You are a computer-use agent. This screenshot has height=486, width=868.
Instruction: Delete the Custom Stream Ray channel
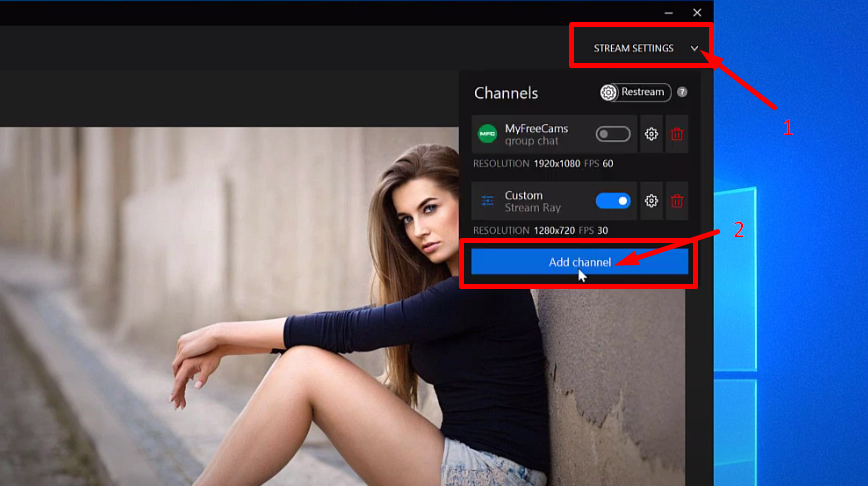[677, 201]
